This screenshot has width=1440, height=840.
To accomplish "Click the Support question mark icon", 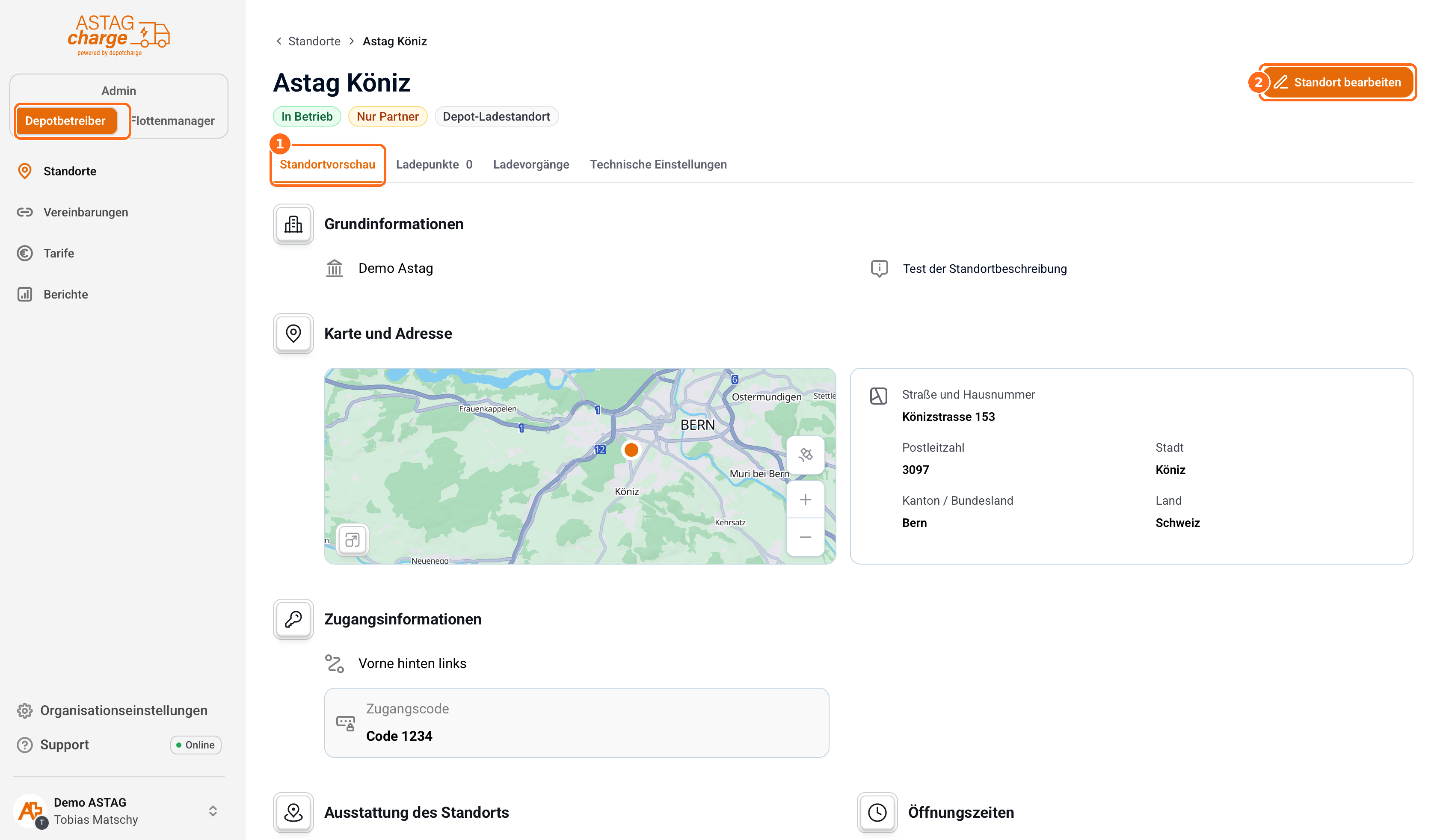I will (x=24, y=745).
